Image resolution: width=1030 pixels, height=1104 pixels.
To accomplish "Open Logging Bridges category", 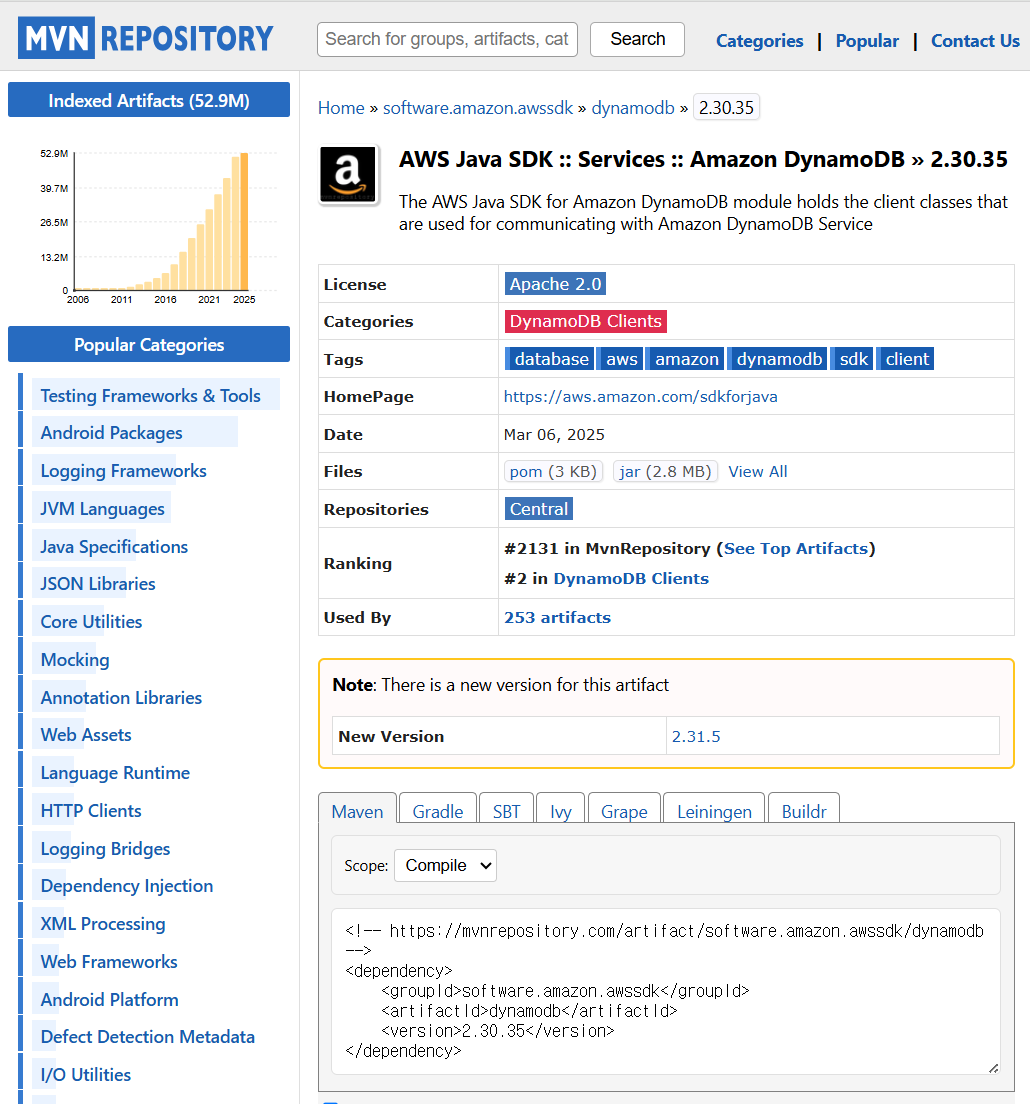I will (106, 849).
